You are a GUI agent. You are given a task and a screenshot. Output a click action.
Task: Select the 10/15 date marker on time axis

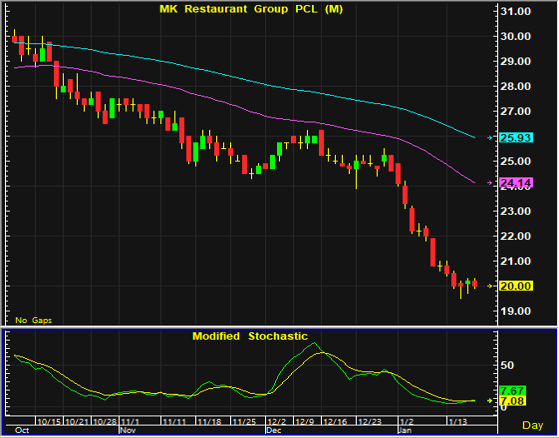click(x=49, y=422)
